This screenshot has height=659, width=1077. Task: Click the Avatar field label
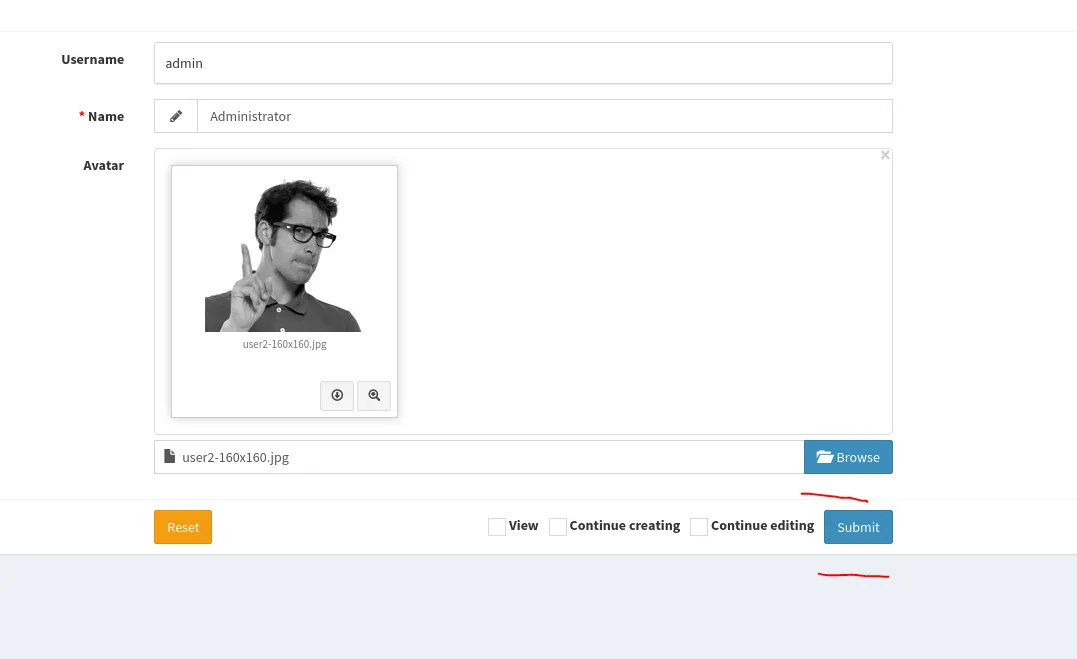coord(104,165)
